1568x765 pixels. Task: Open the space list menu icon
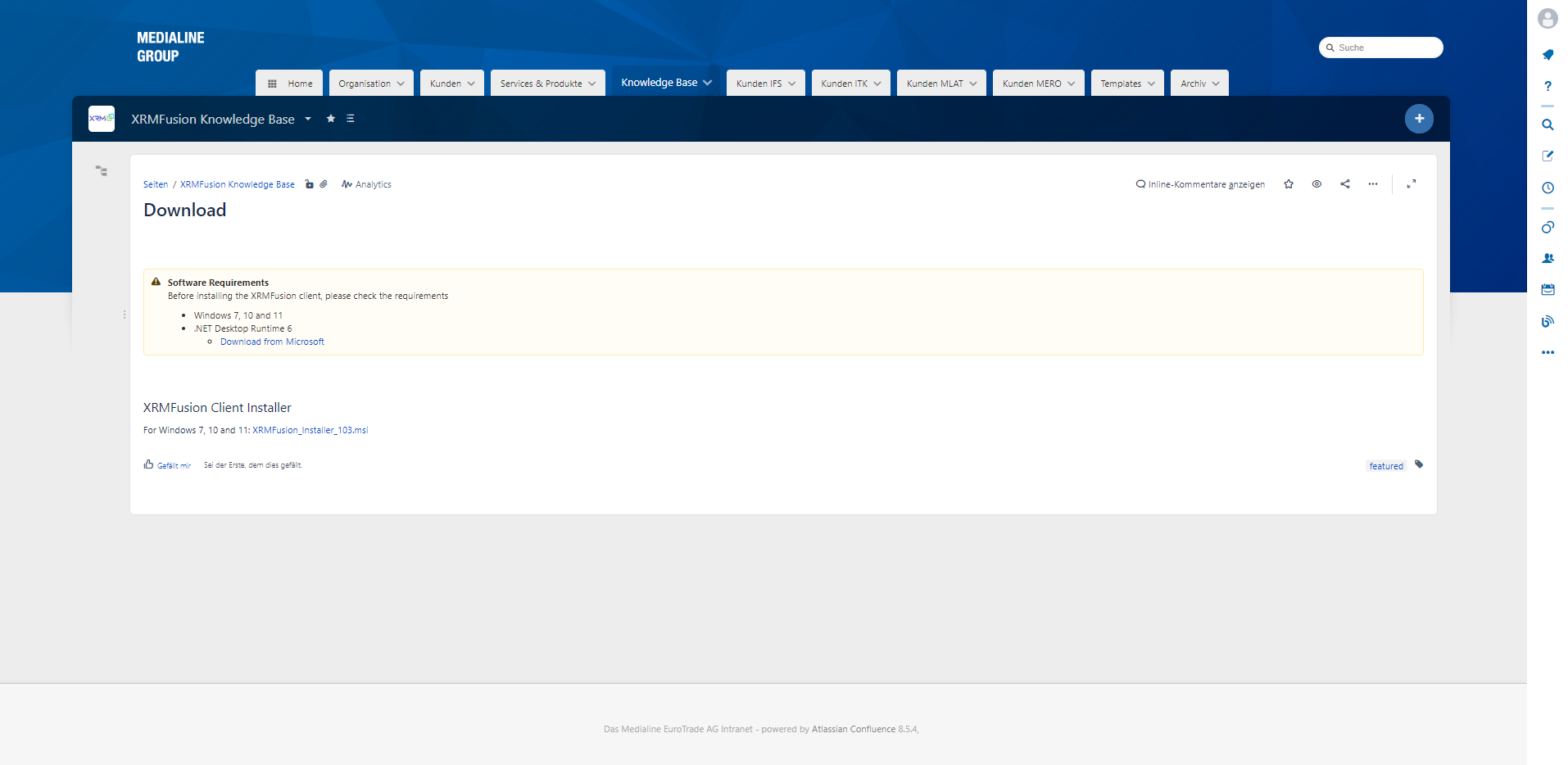351,119
